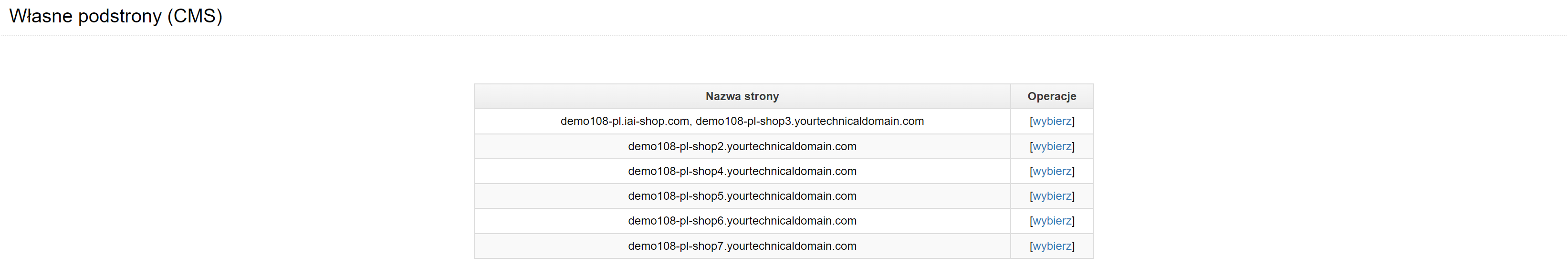Click the demo108-pl-shop5.yourtechnicaldomain.com page name
The height and width of the screenshot is (267, 1568).
[742, 196]
